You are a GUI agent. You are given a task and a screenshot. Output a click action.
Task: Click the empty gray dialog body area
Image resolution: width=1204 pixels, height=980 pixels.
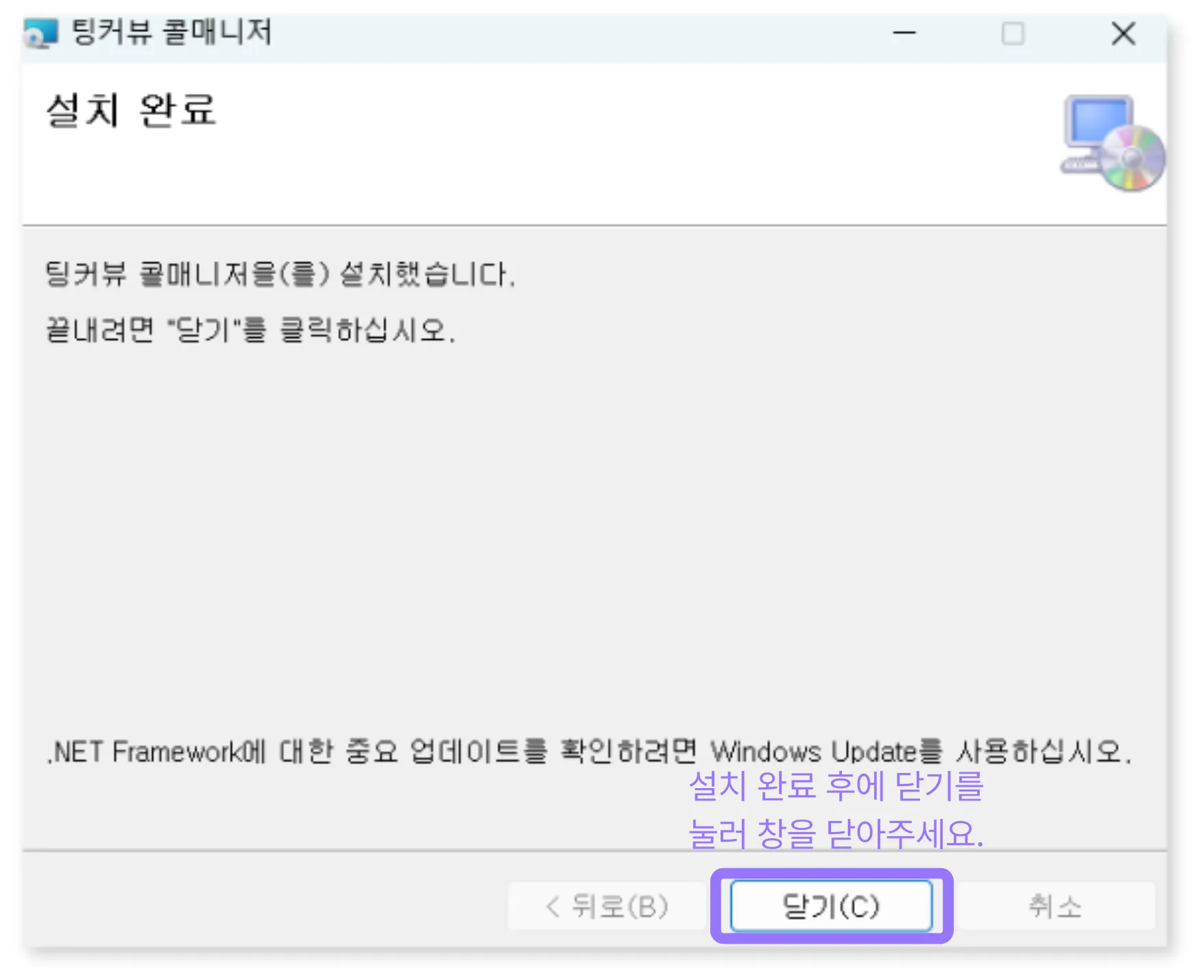tap(594, 535)
